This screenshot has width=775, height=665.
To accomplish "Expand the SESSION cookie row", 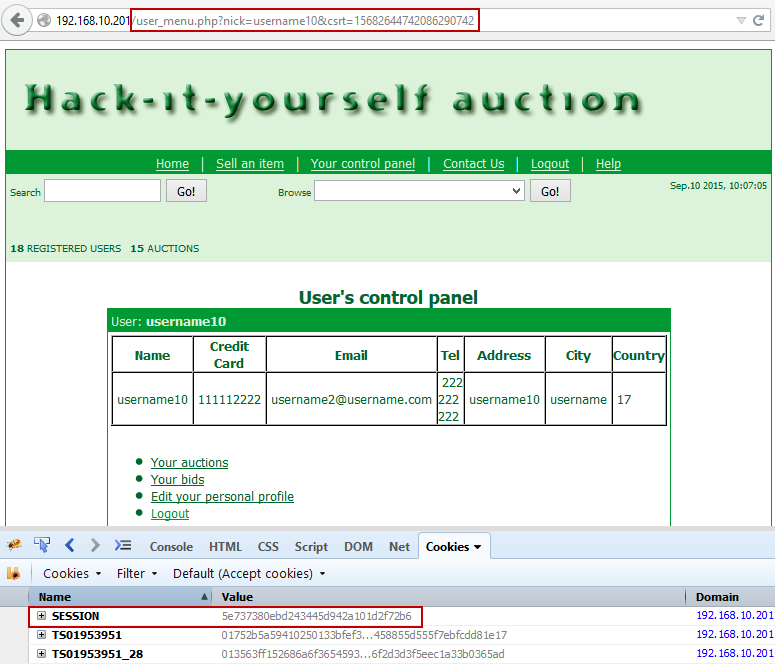I will [42, 616].
